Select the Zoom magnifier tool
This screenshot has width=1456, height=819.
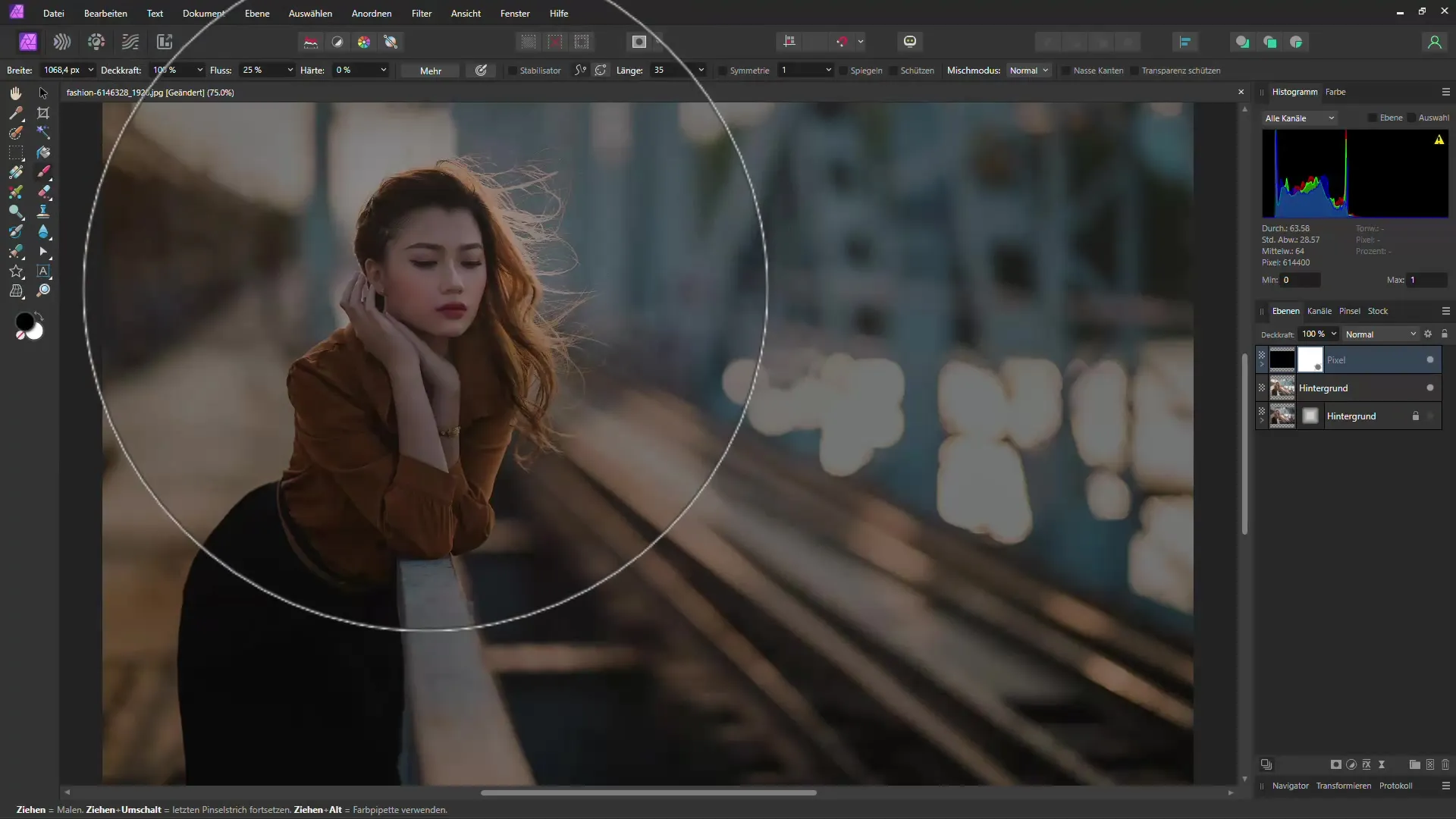coord(43,290)
